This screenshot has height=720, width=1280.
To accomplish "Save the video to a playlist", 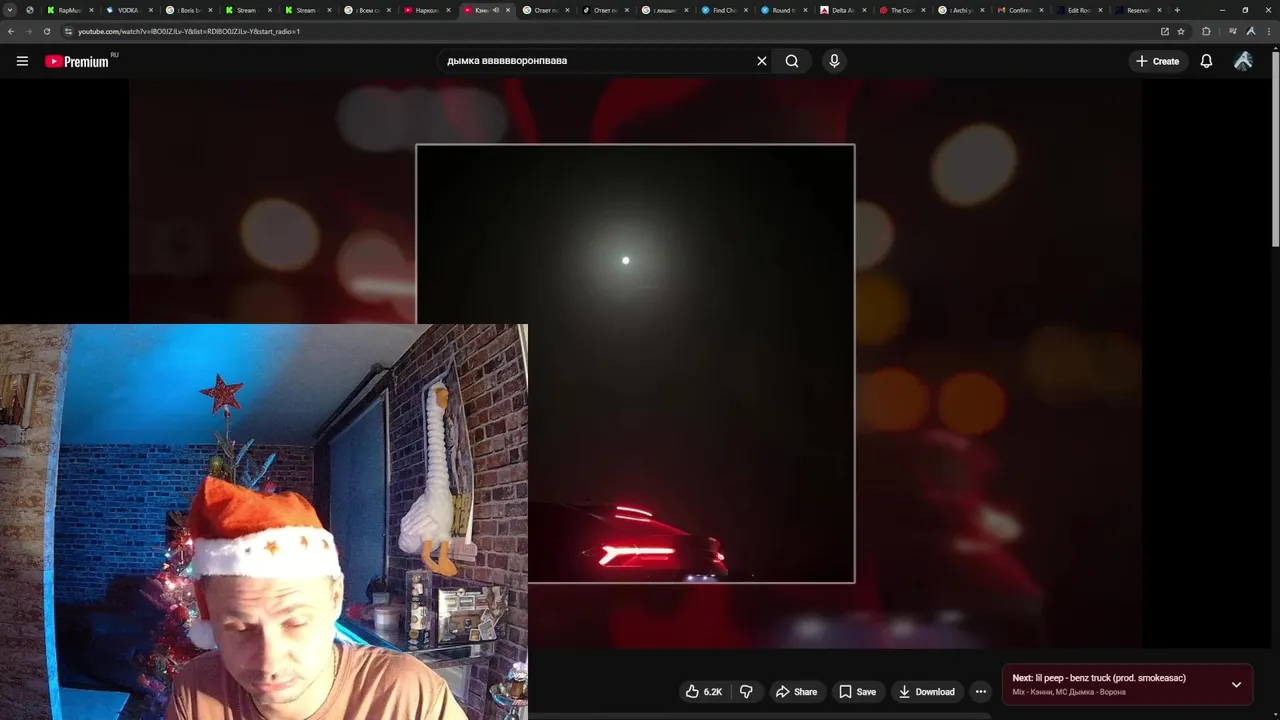I will [x=857, y=692].
